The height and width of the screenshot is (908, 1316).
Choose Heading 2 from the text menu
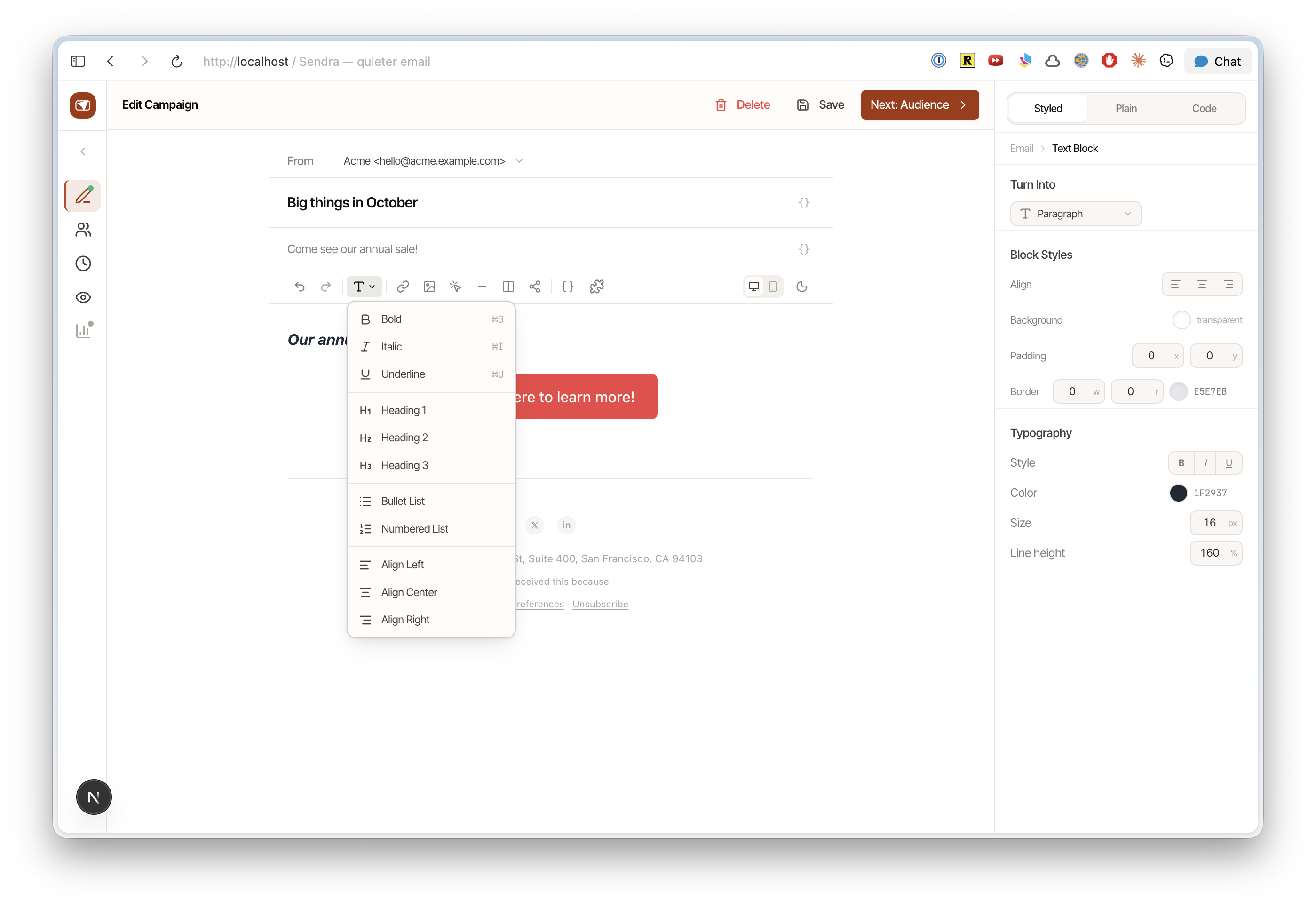coord(430,438)
